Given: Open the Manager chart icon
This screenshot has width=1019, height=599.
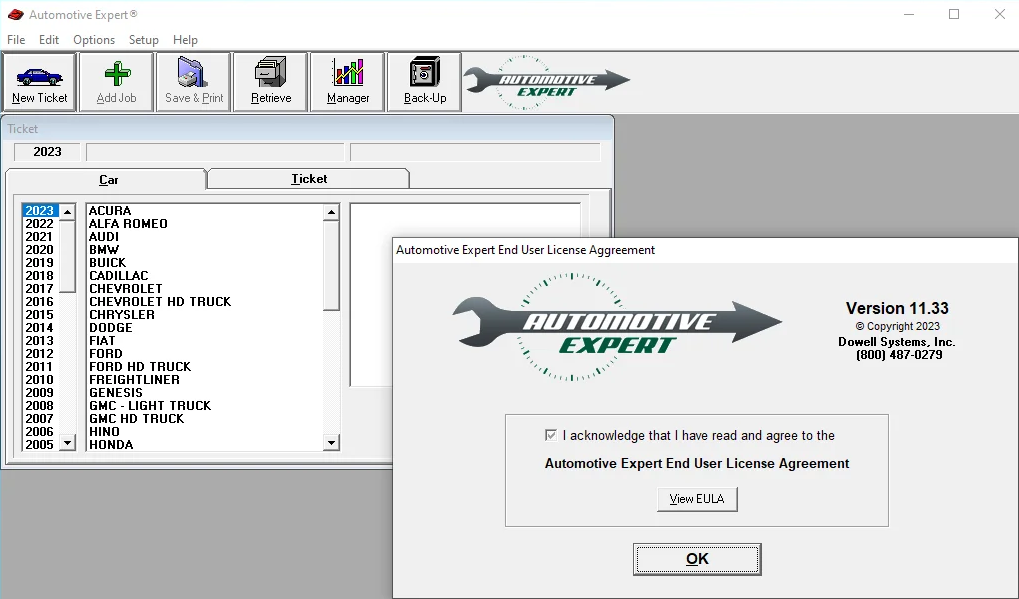Looking at the screenshot, I should (348, 72).
